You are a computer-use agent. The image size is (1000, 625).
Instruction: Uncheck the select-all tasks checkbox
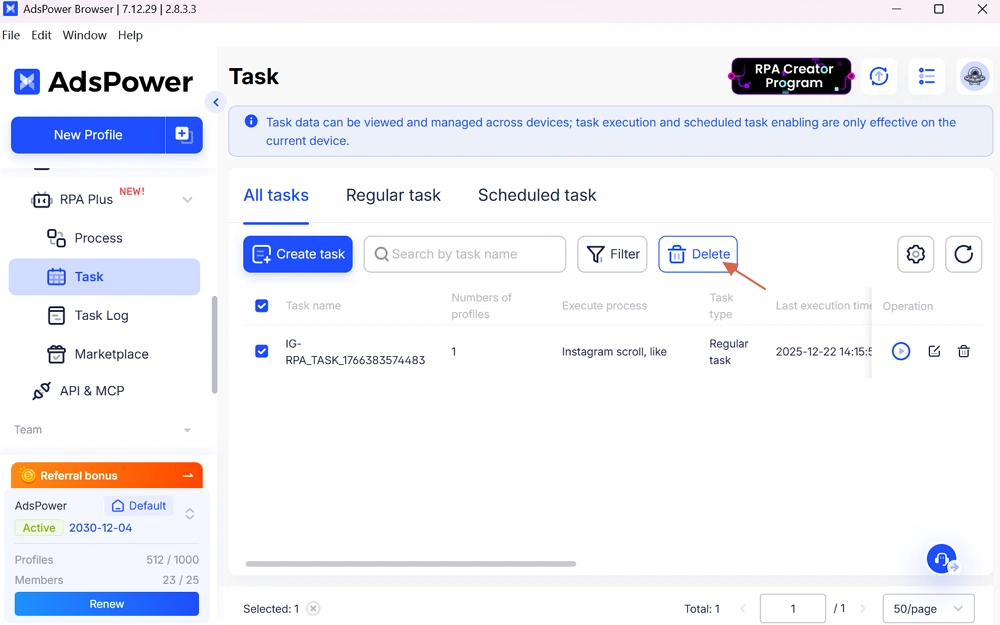pyautogui.click(x=261, y=306)
